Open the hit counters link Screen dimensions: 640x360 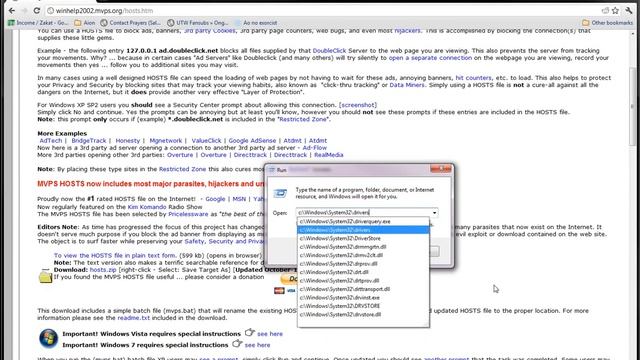[x=473, y=78]
